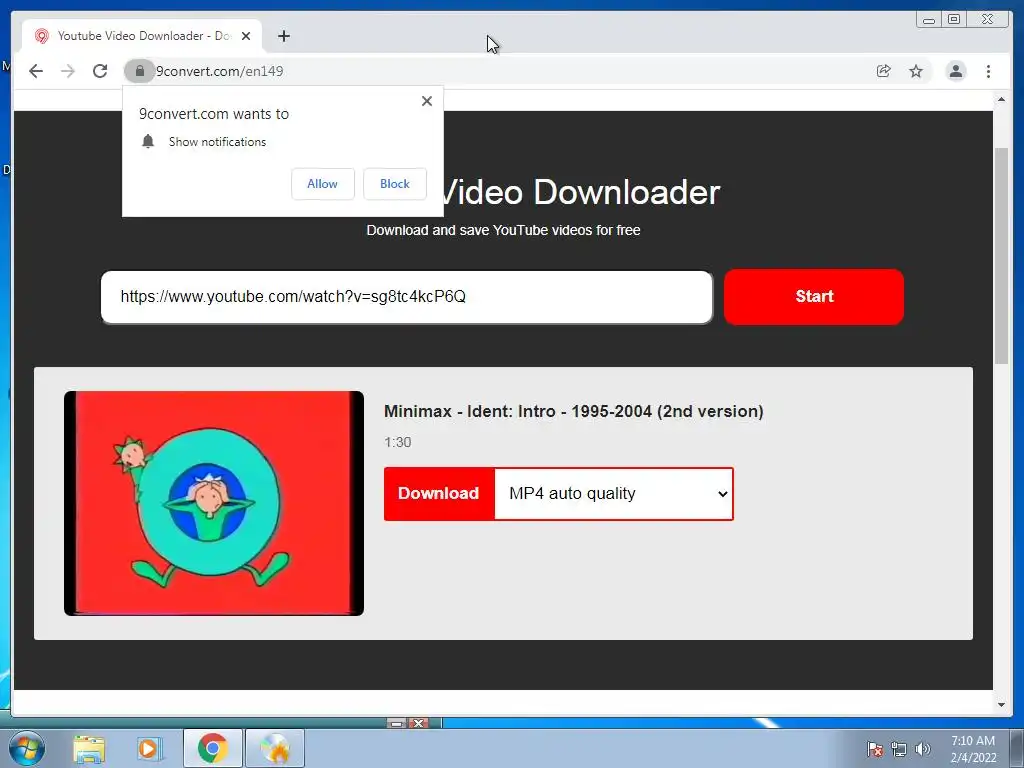Click the bell icon in notification popup

tap(148, 142)
